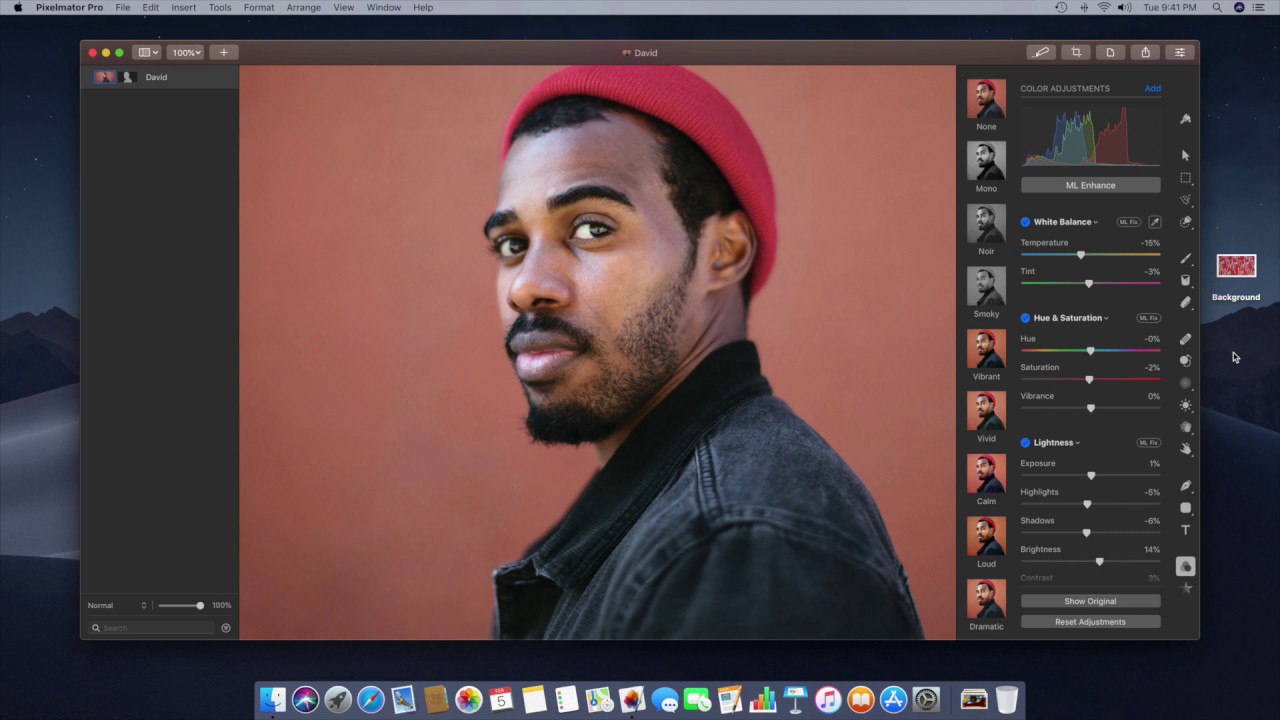Screen dimensions: 1280x720
Task: Click the document icon in toolbar
Action: tap(1110, 52)
